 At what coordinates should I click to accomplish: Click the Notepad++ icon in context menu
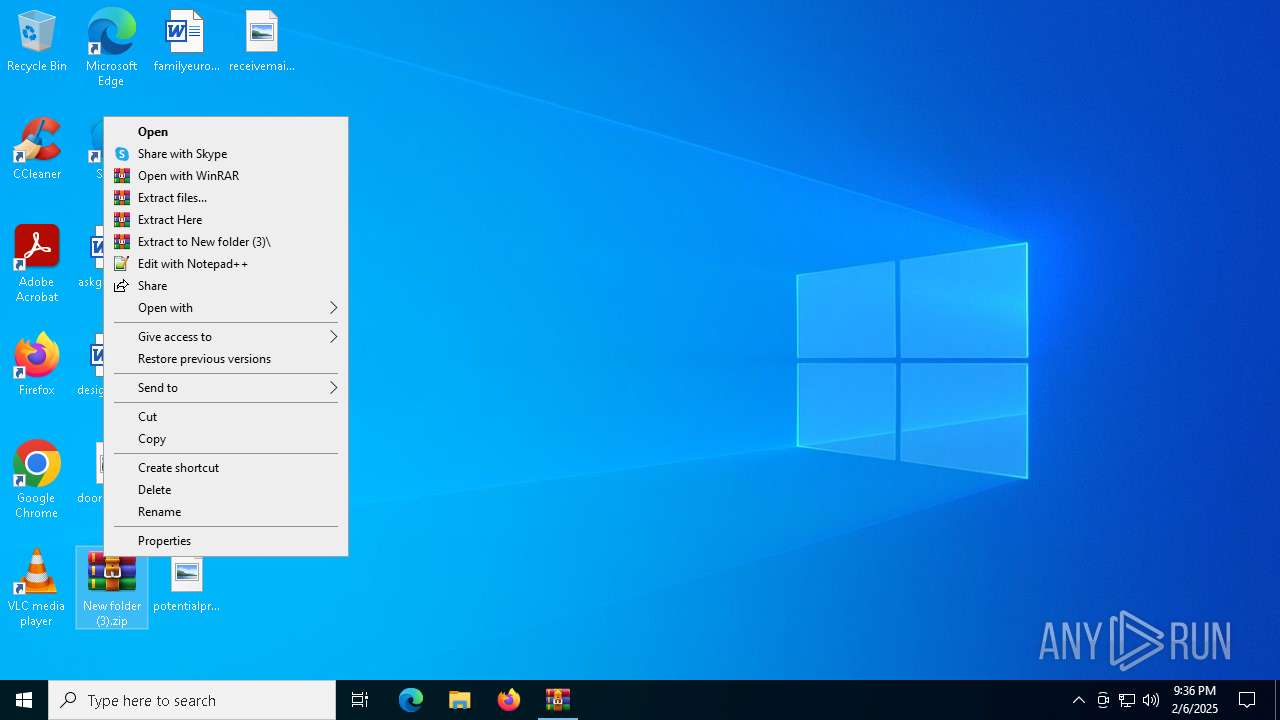122,264
